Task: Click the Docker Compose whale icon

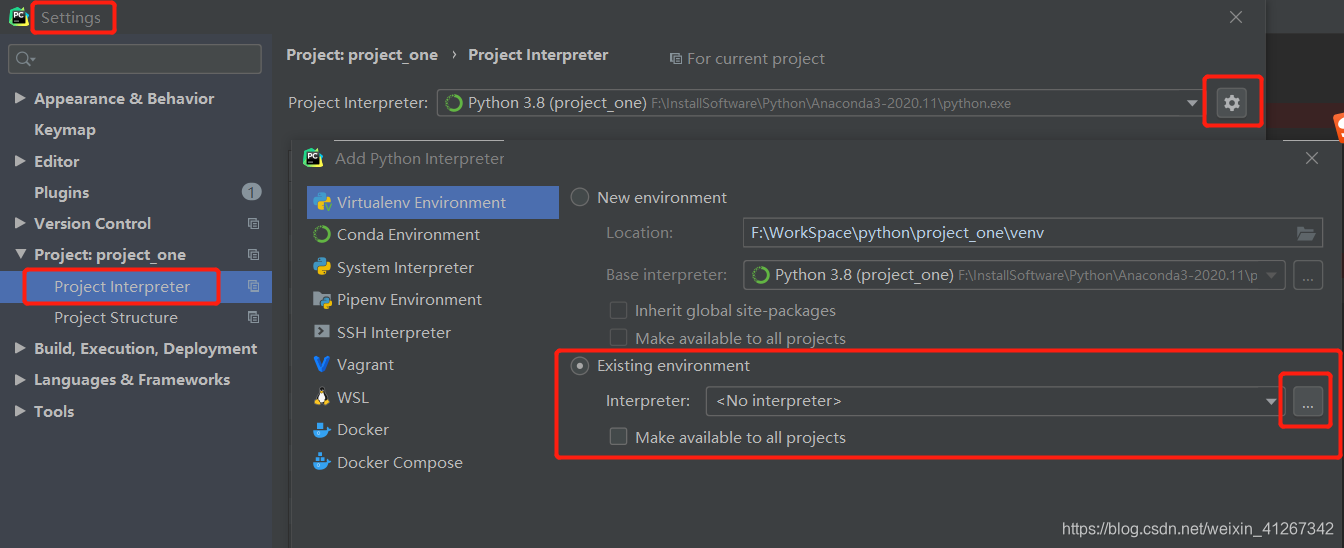Action: pos(322,462)
